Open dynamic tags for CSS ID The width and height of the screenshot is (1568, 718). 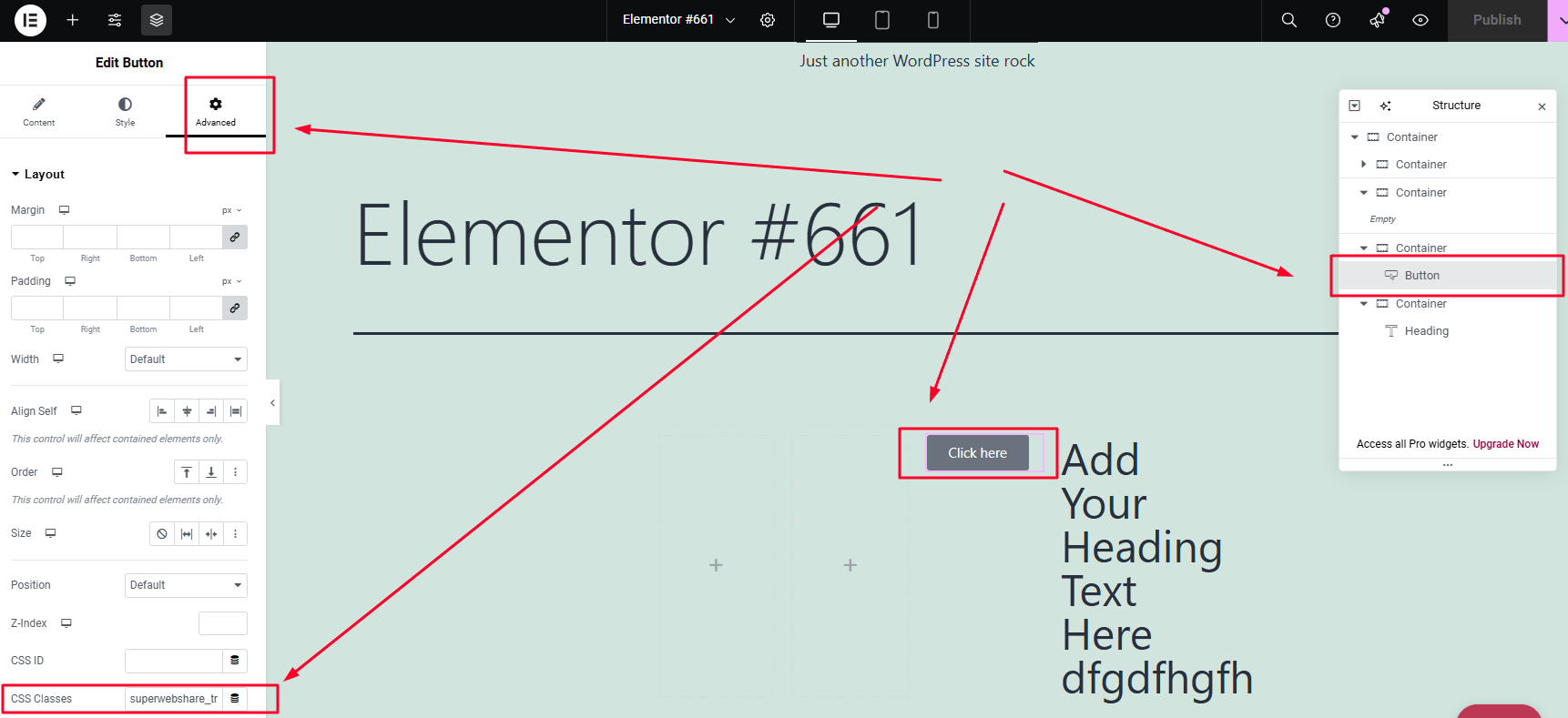235,661
